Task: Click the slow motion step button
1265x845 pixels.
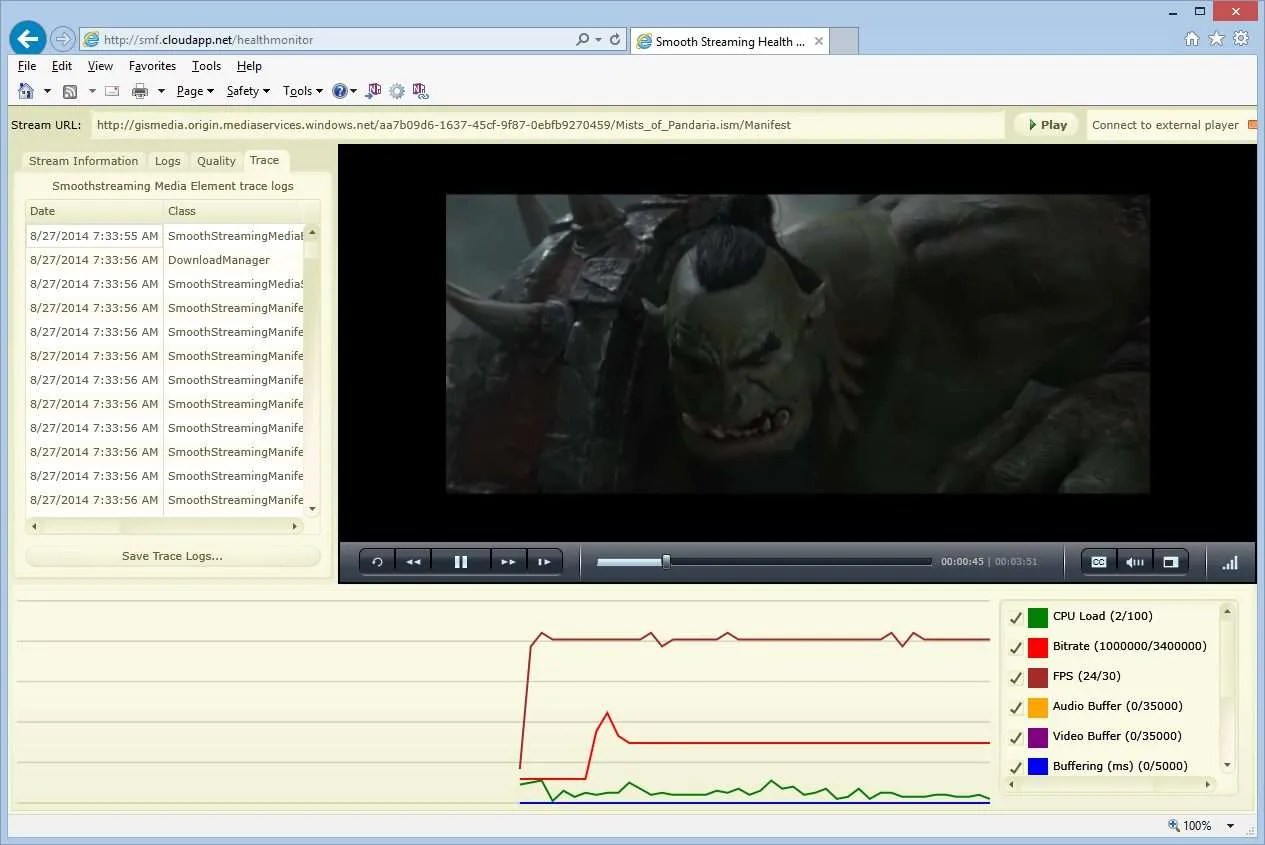Action: [544, 562]
